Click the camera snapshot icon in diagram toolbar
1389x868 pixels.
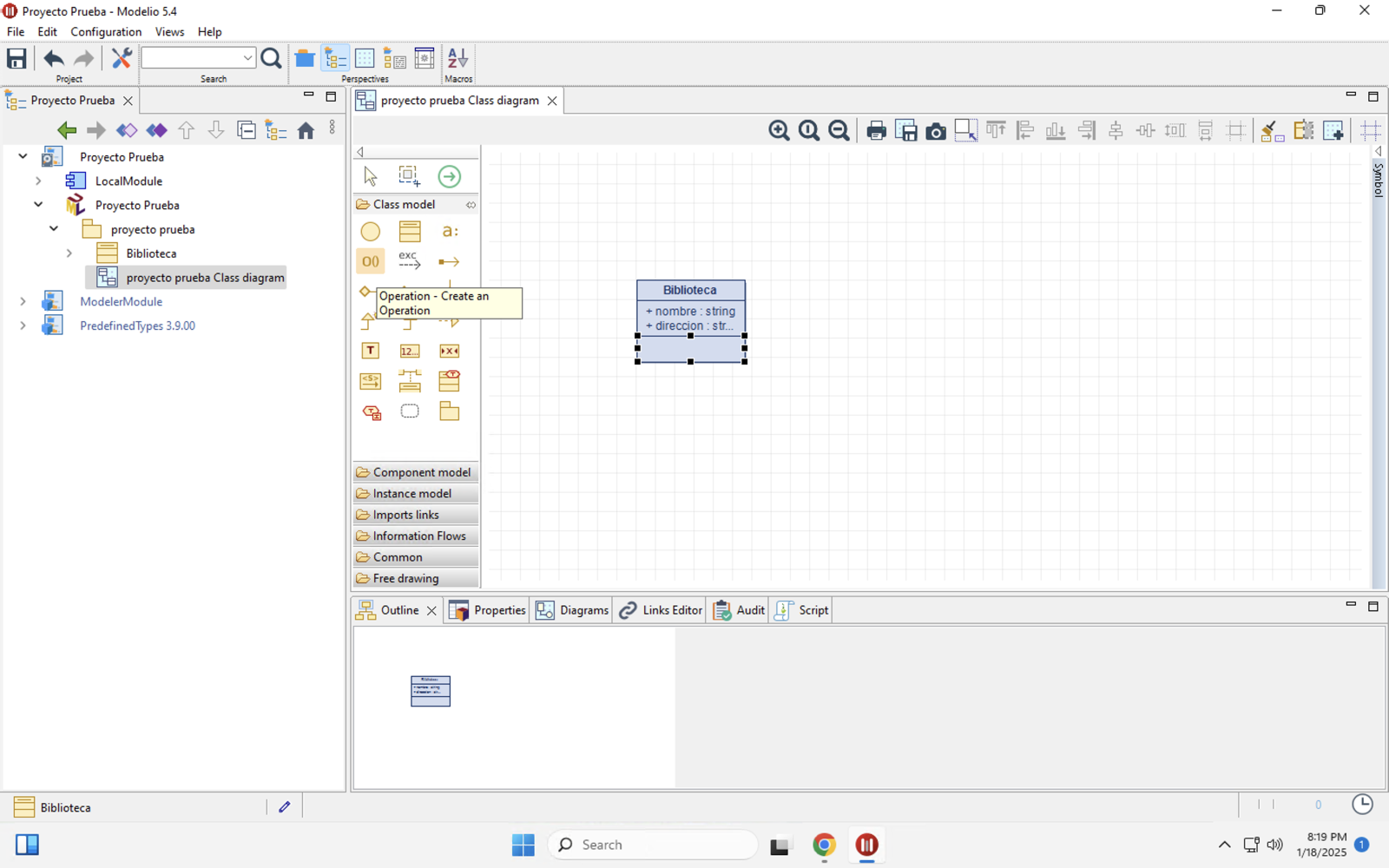pos(936,131)
